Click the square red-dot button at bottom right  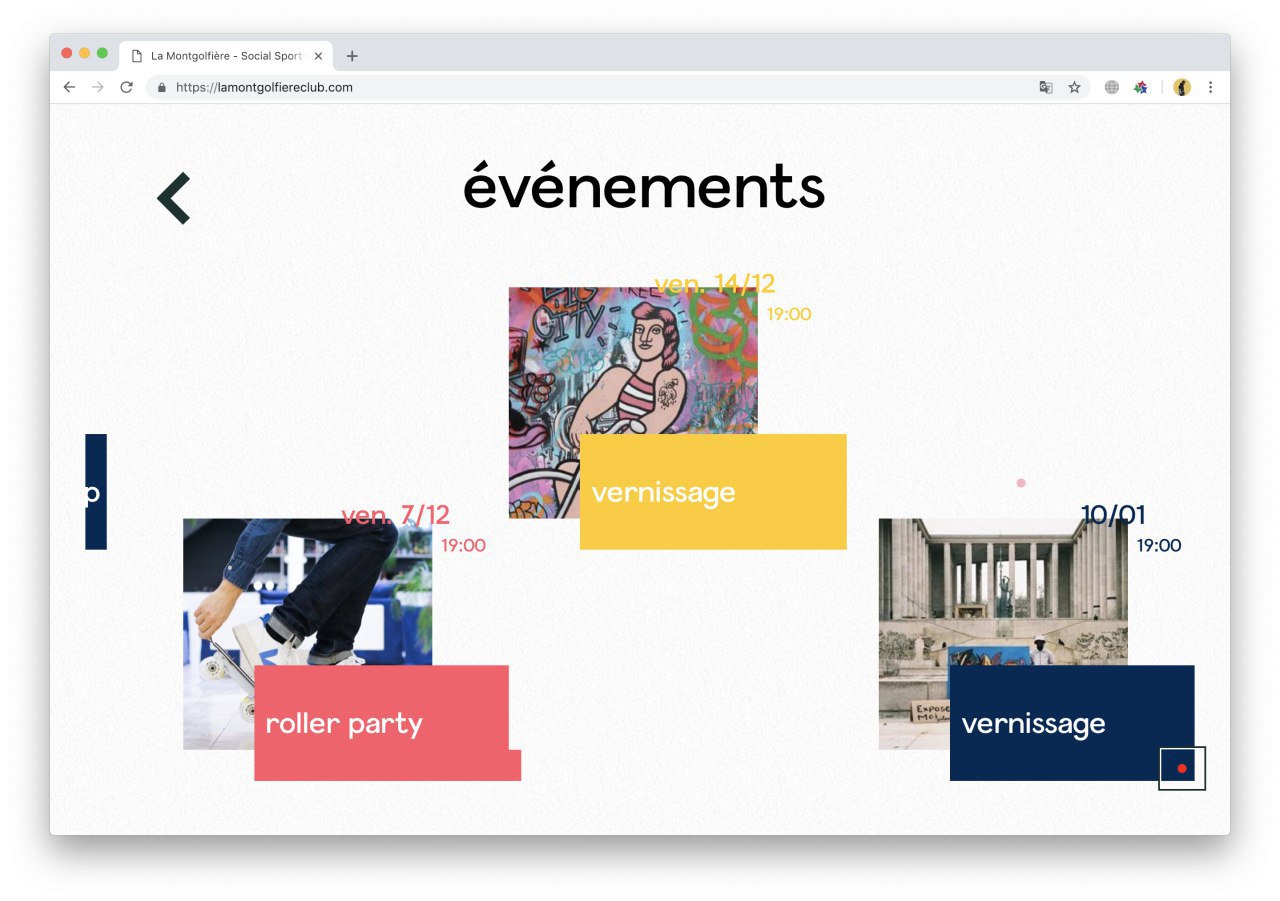click(1182, 768)
